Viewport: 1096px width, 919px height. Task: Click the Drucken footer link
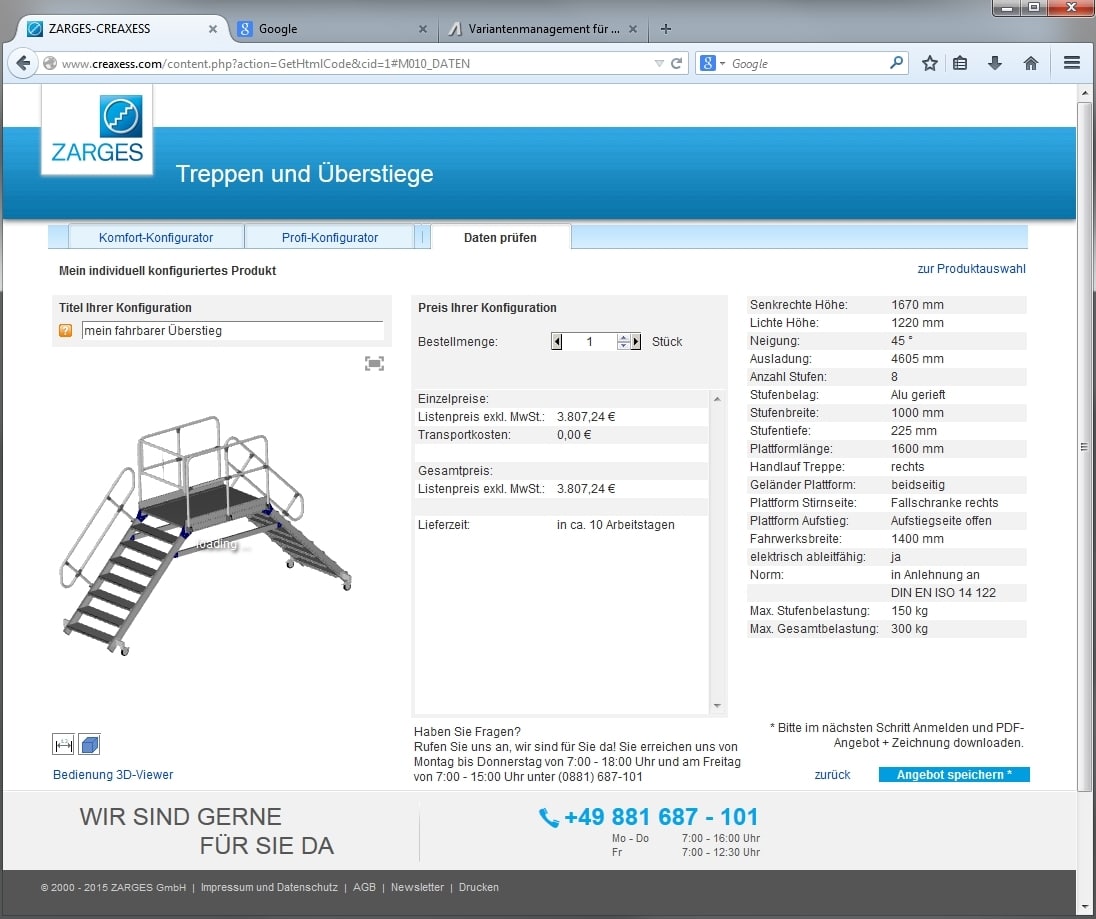point(479,888)
